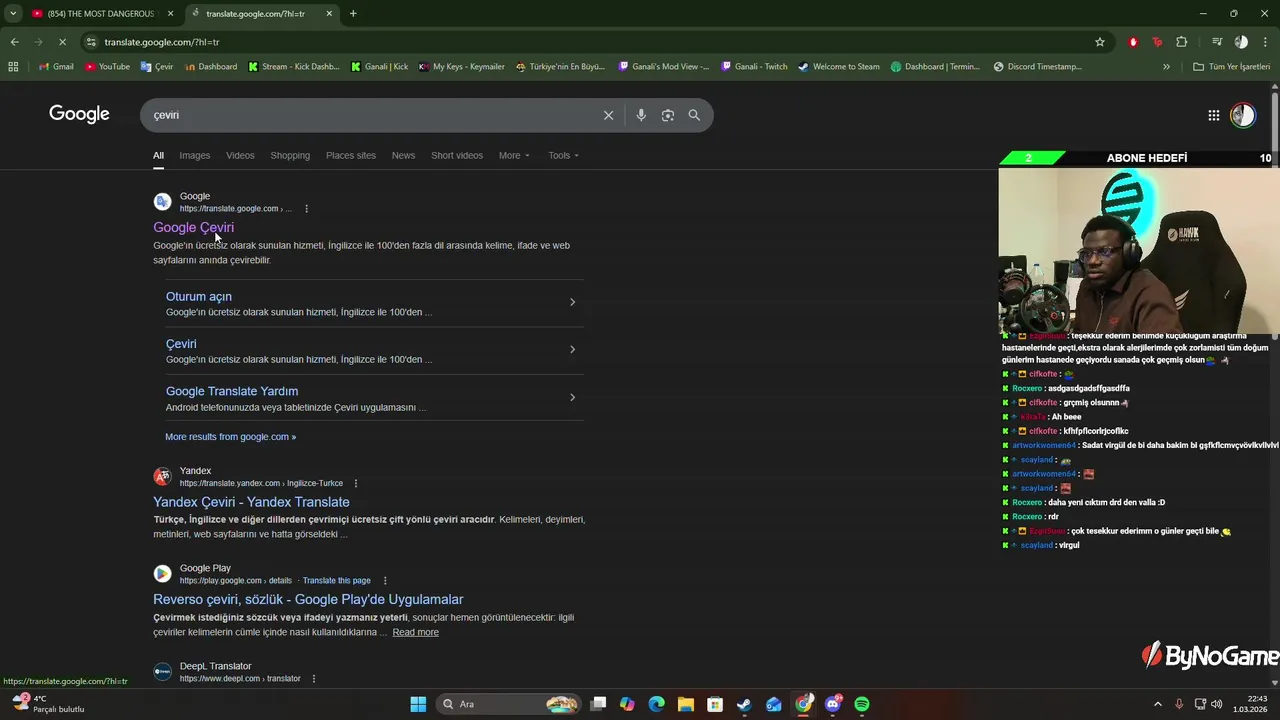This screenshot has width=1280, height=720.
Task: Open the Dashboard bookmark
Action: 211,67
